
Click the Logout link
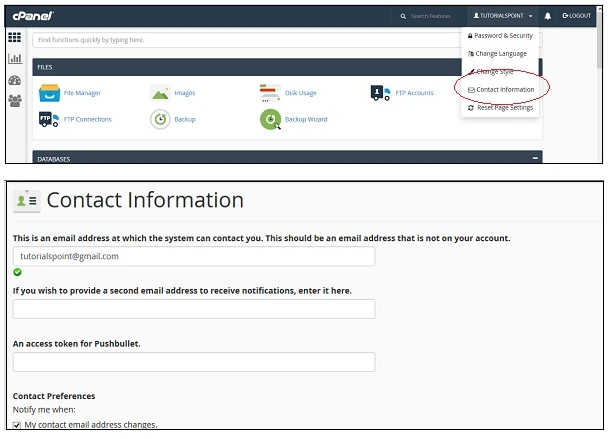pos(577,16)
